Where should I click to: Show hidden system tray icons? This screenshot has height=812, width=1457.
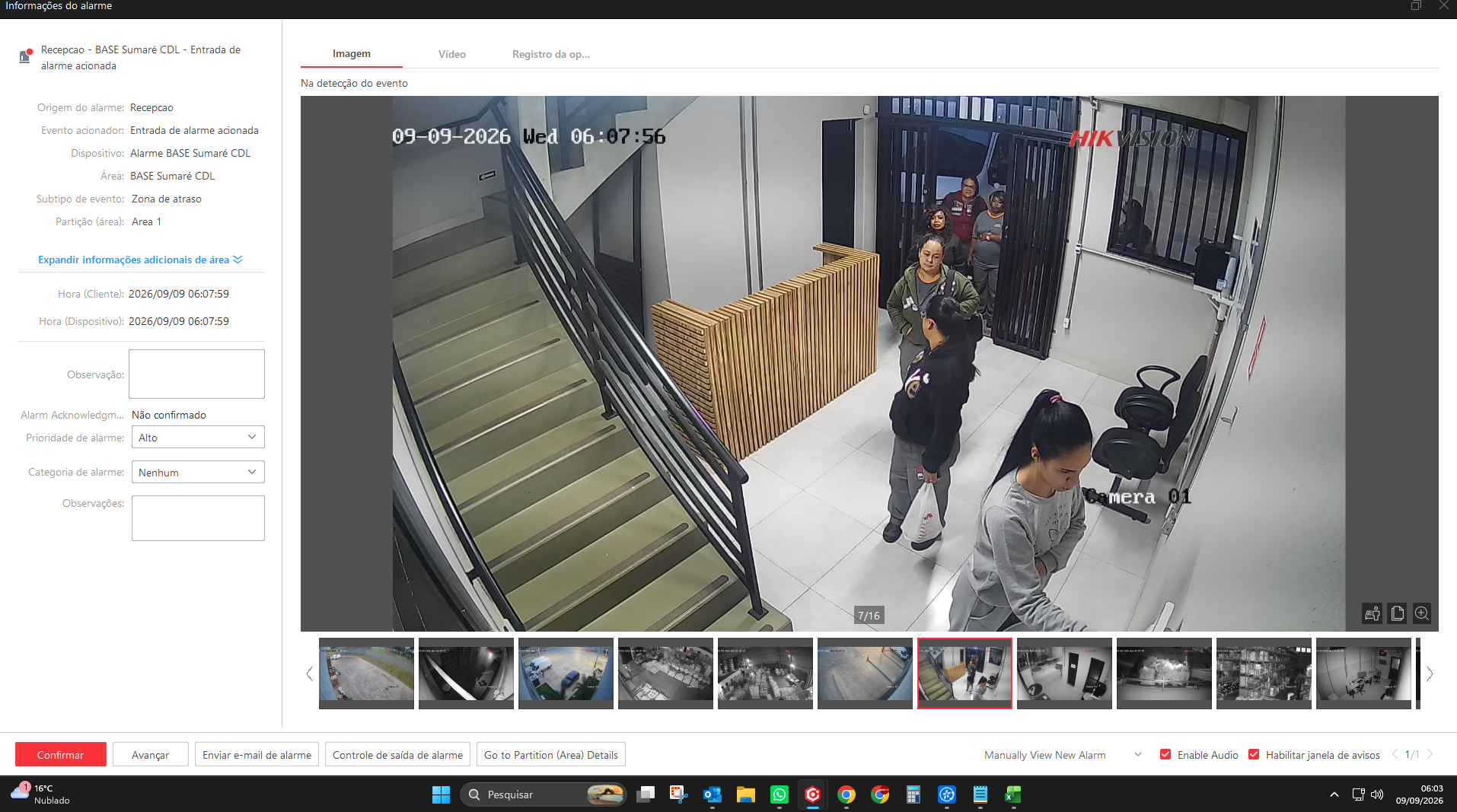click(x=1334, y=794)
